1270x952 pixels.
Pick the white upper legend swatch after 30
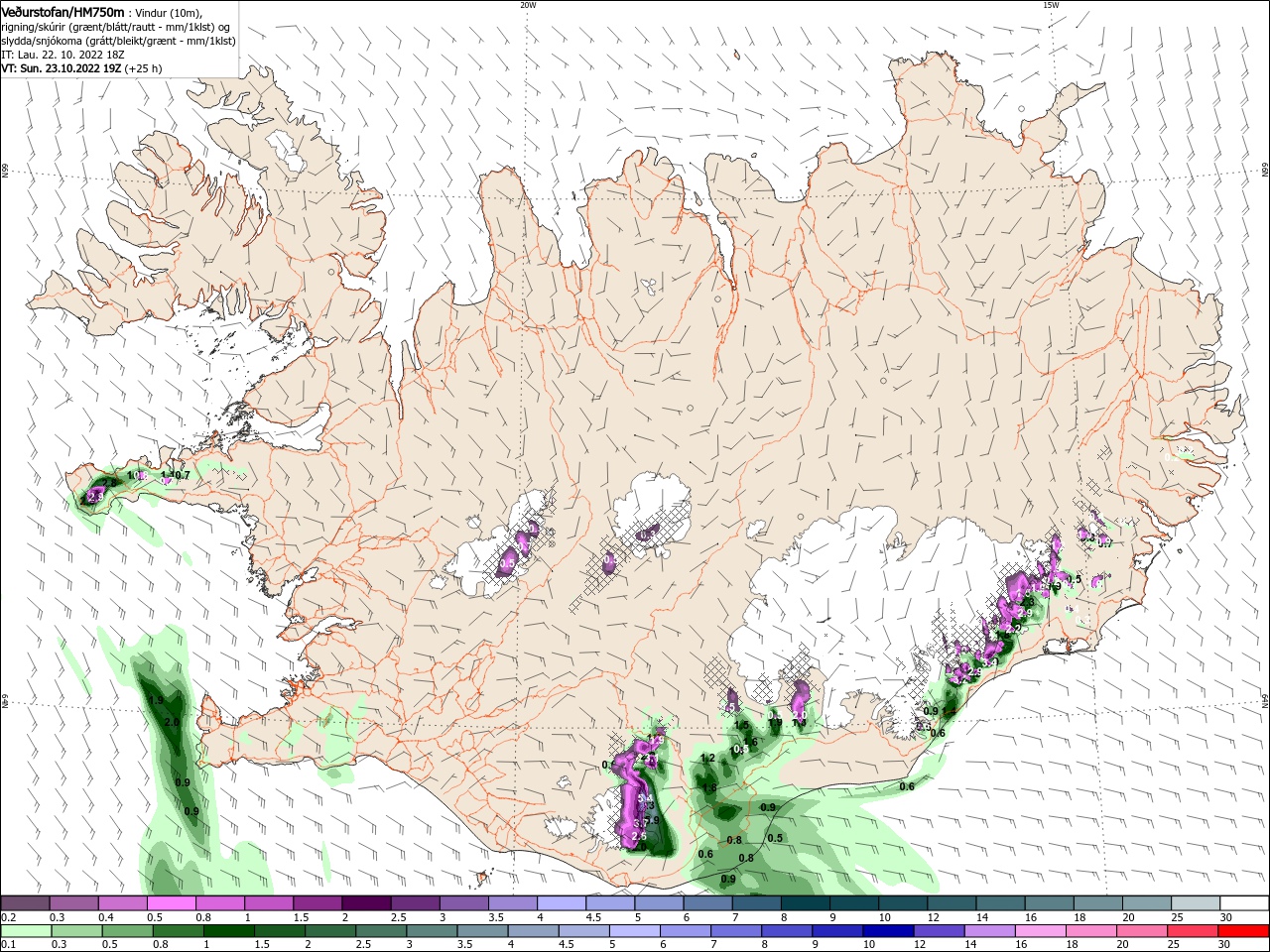pos(1243,903)
